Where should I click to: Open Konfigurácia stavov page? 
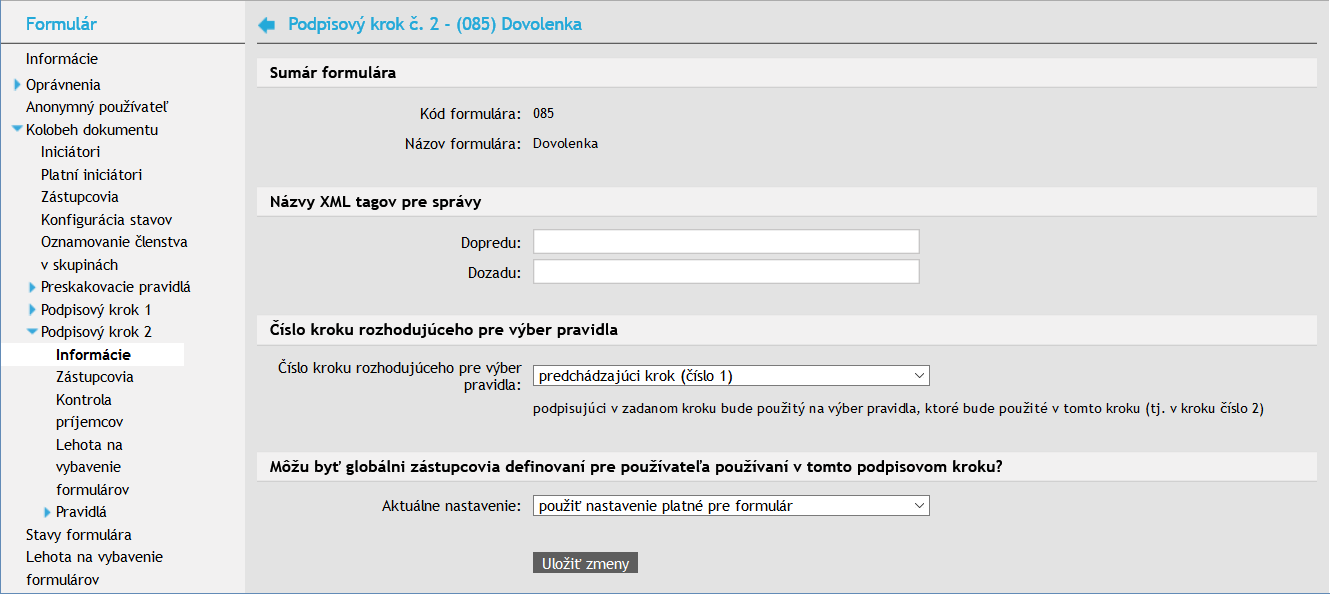pyautogui.click(x=107, y=219)
